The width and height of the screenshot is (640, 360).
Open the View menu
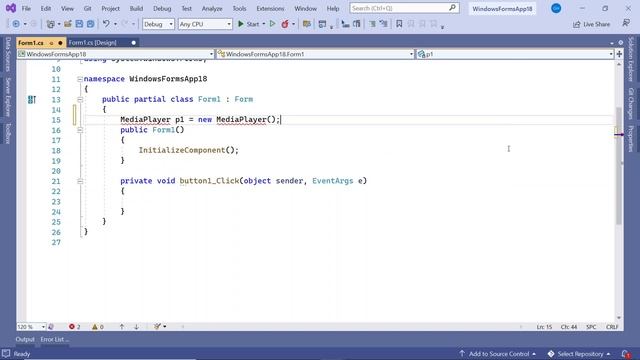pos(67,8)
